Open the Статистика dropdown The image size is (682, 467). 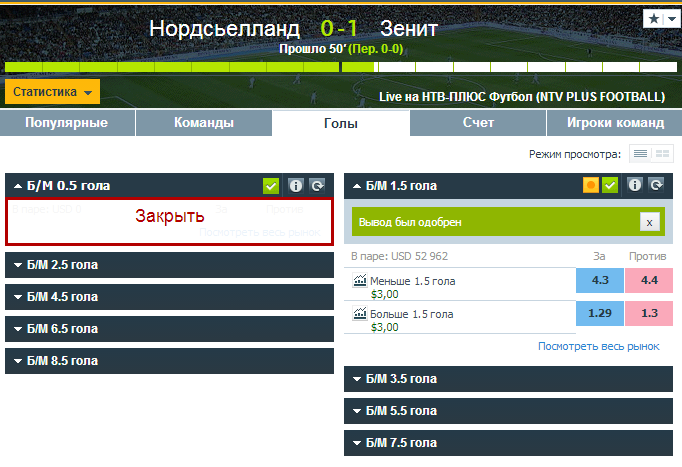(53, 92)
